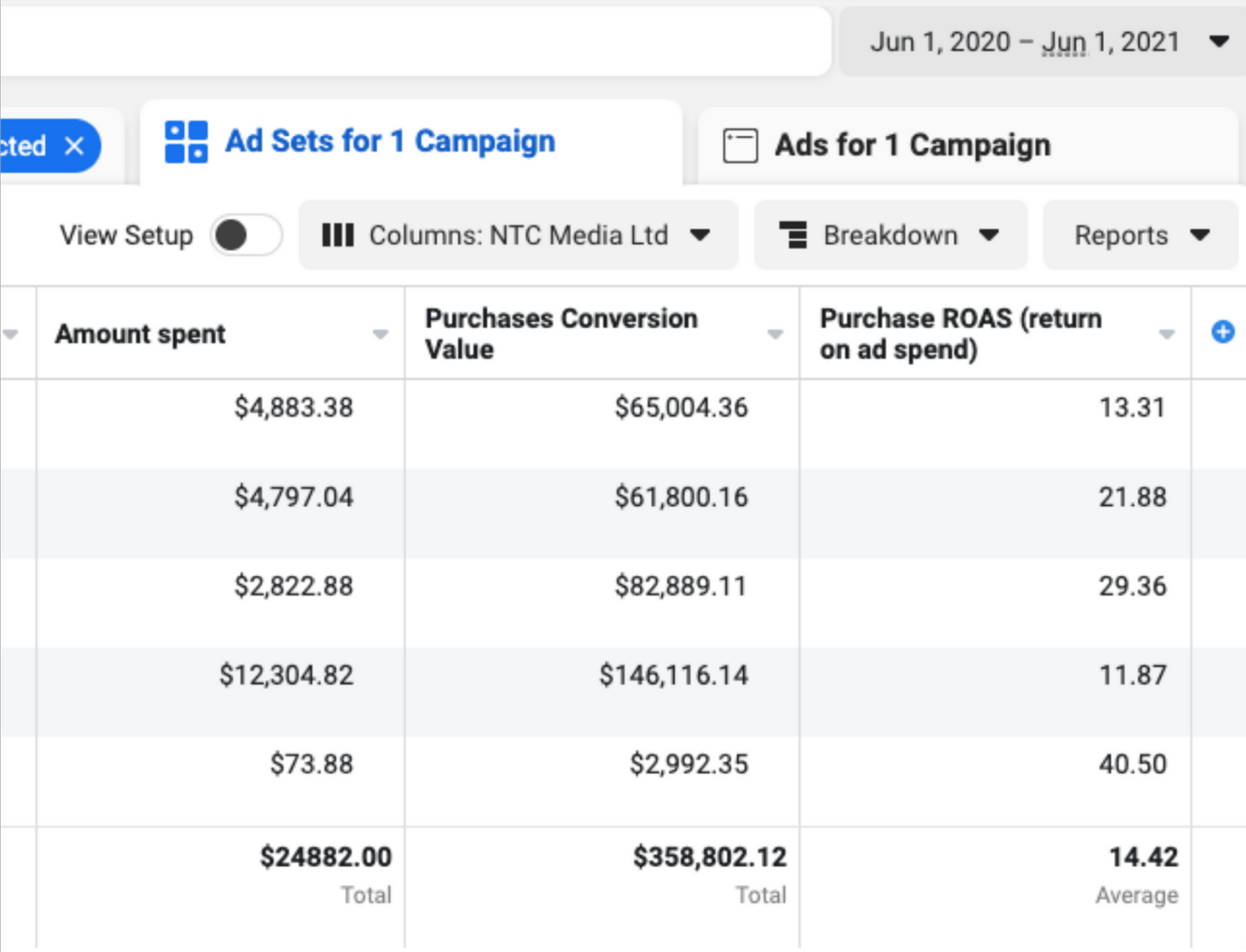The width and height of the screenshot is (1246, 952).
Task: Open the Reports dropdown
Action: (x=1140, y=235)
